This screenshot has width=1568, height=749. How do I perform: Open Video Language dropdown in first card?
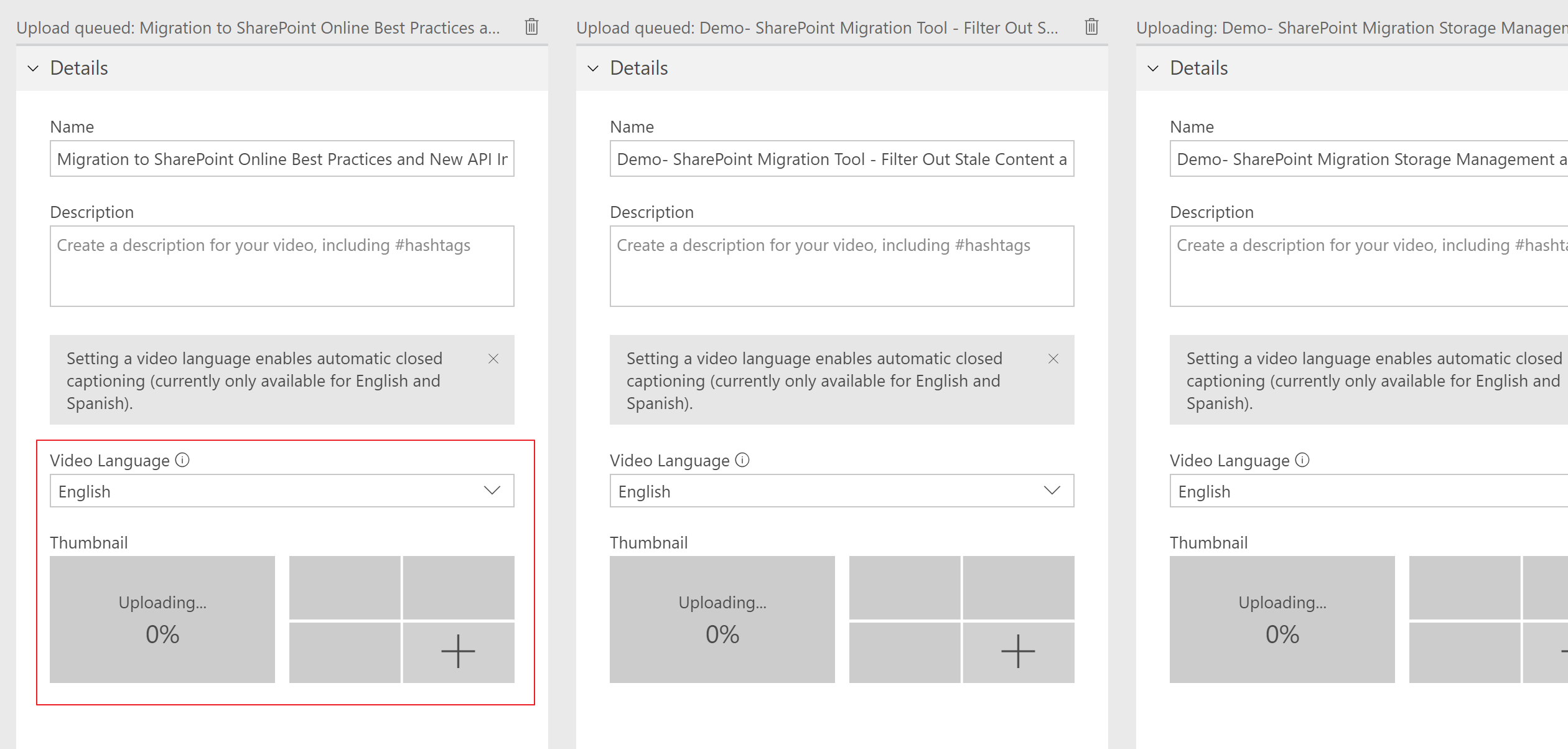[282, 491]
